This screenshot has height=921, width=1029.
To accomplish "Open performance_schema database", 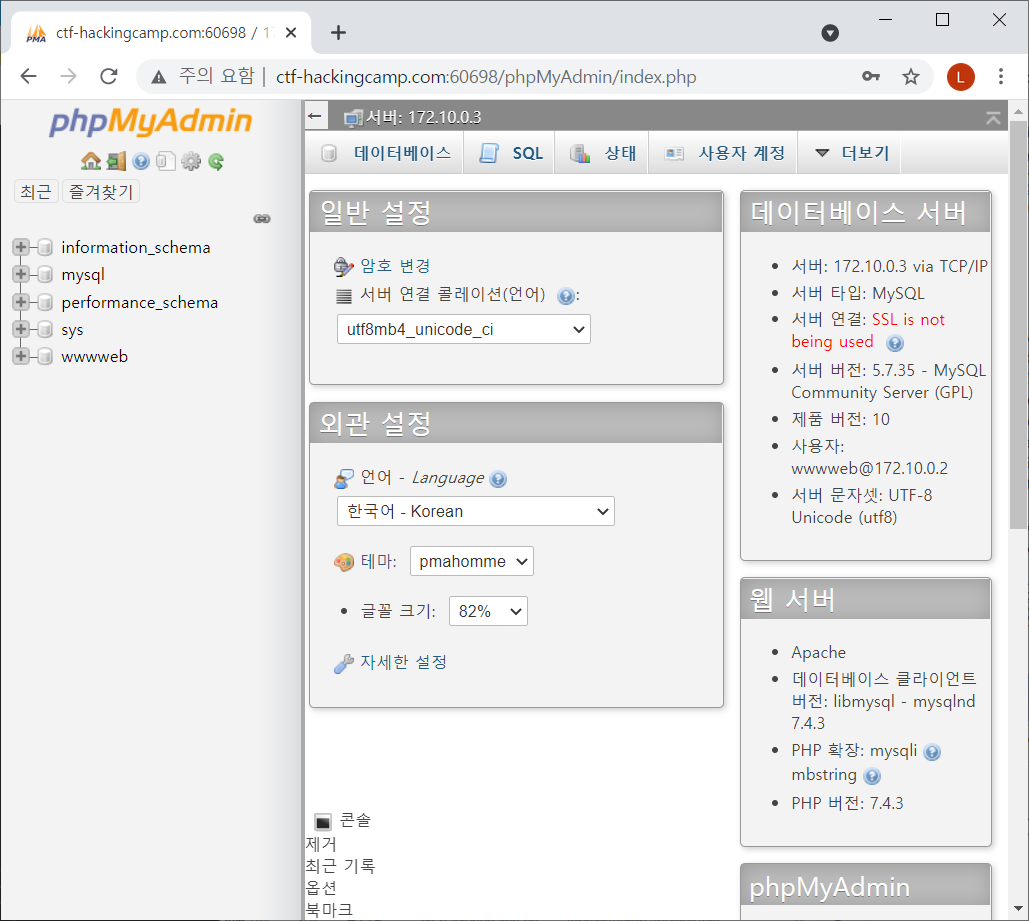I will click(x=140, y=303).
